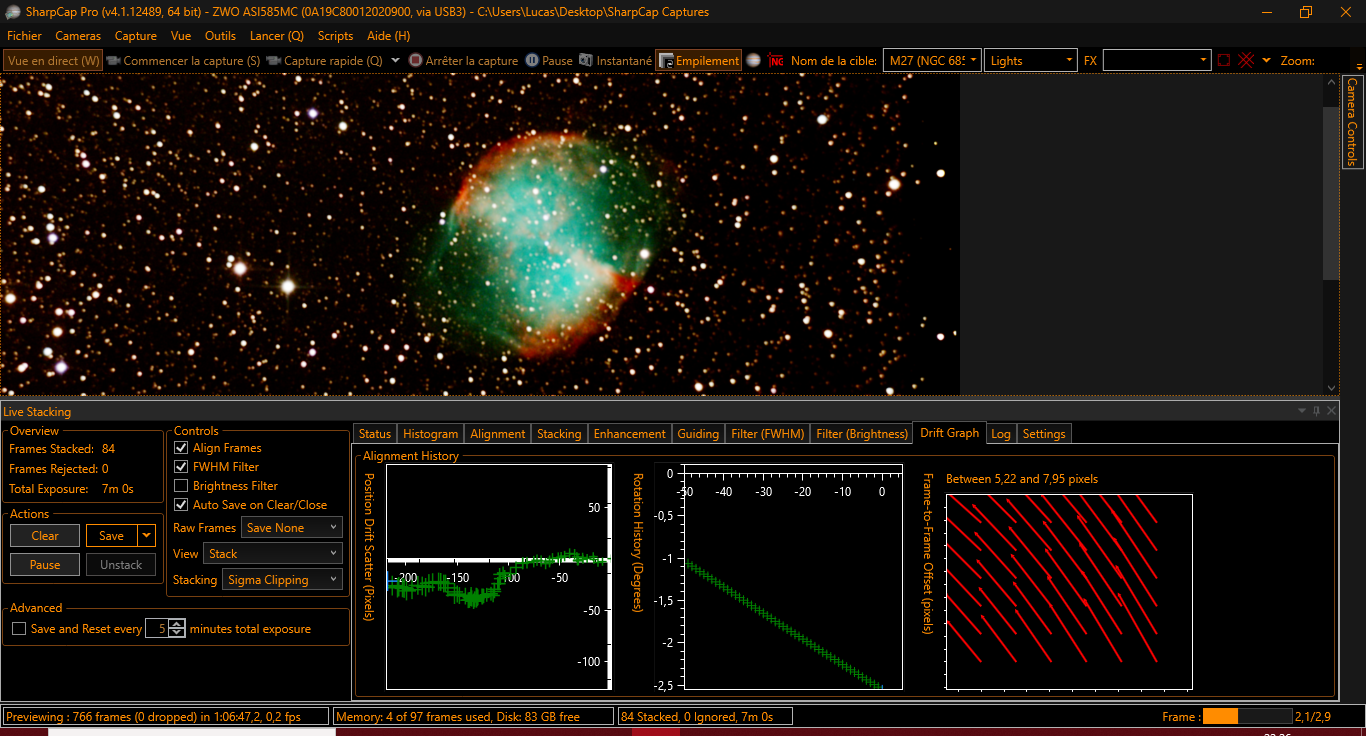Toggle the Align Frames checkbox
Screen dimensions: 1366x736
pyautogui.click(x=181, y=448)
